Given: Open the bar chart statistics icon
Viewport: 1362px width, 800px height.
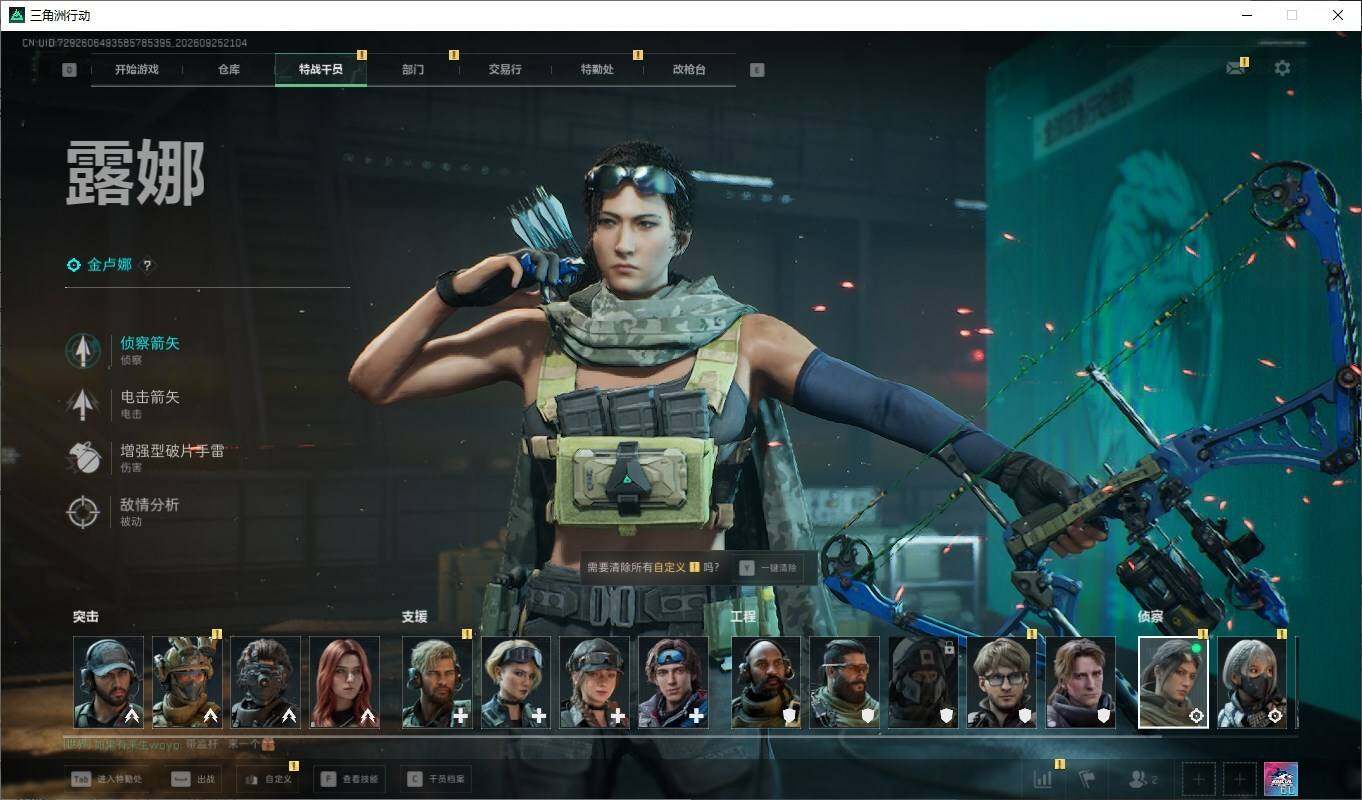Looking at the screenshot, I should click(1043, 779).
